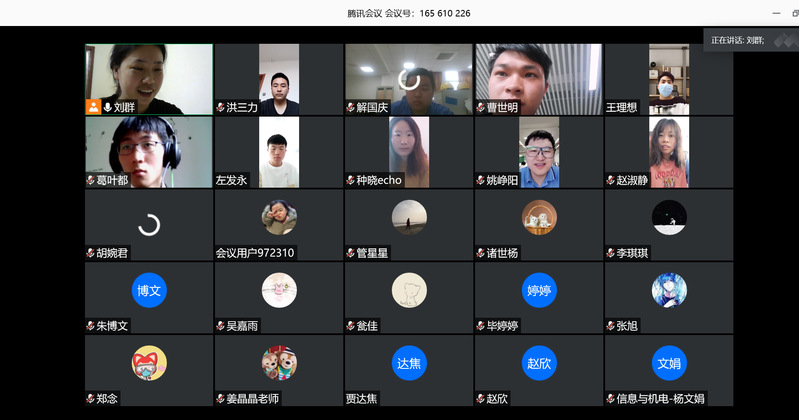The image size is (799, 420).
Task: Click the host badge icon beside 刘群
Action: [93, 107]
